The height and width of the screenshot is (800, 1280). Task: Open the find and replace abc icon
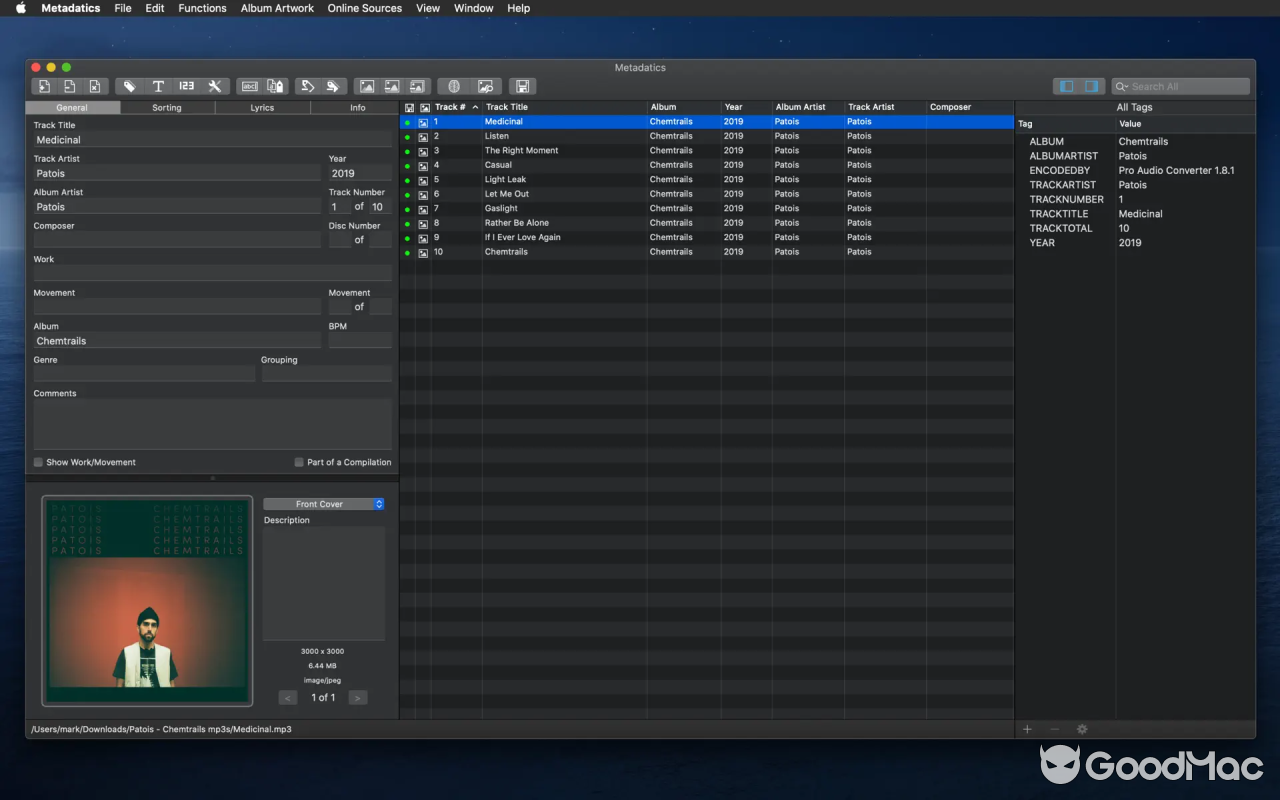pos(249,86)
